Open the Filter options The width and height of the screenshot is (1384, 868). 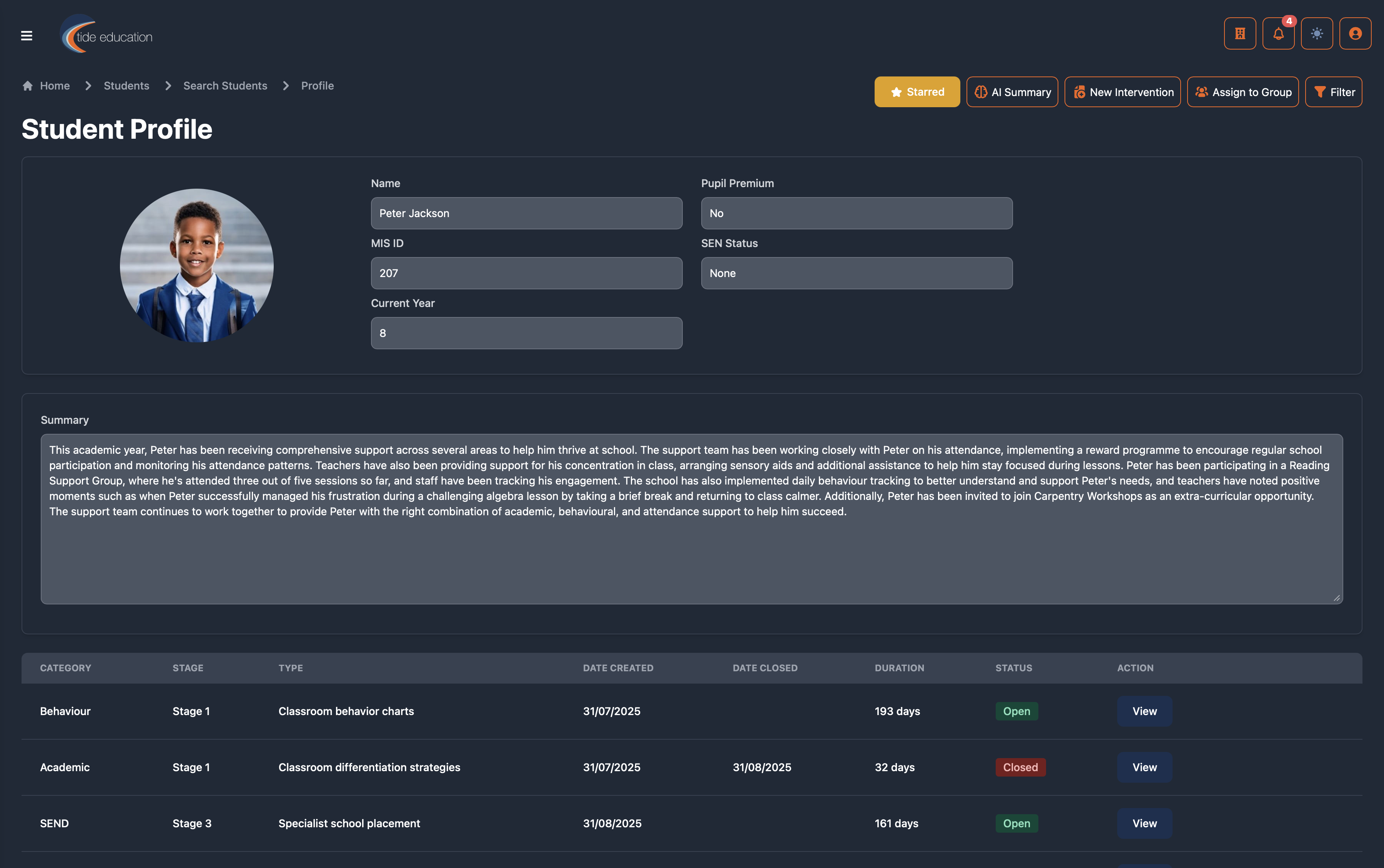click(1334, 92)
